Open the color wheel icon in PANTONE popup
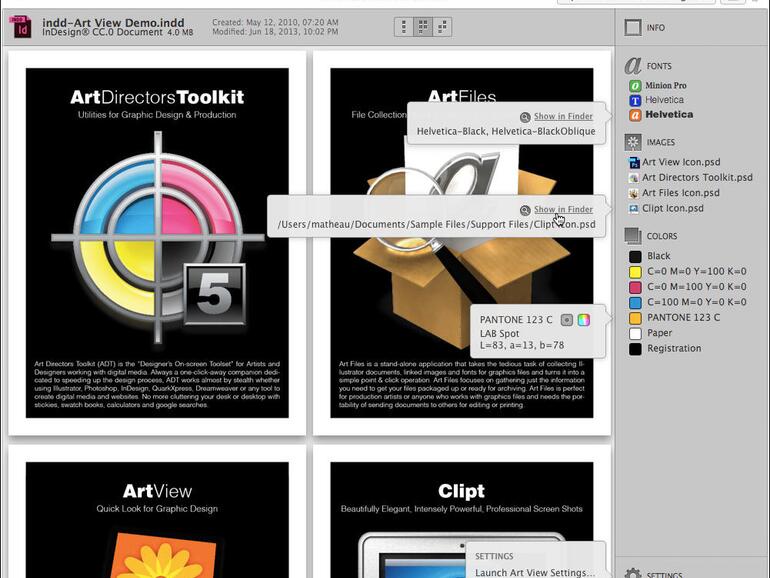Image resolution: width=770 pixels, height=578 pixels. pos(583,320)
